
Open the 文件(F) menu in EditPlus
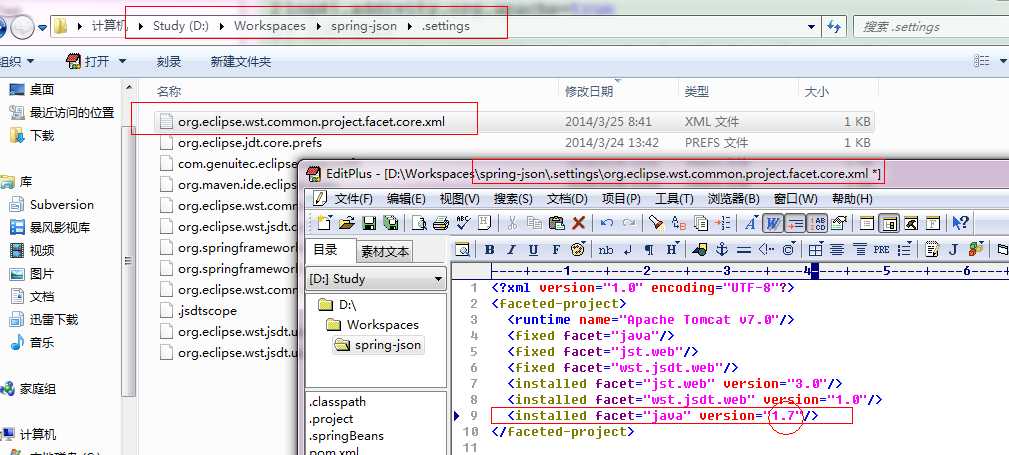353,199
